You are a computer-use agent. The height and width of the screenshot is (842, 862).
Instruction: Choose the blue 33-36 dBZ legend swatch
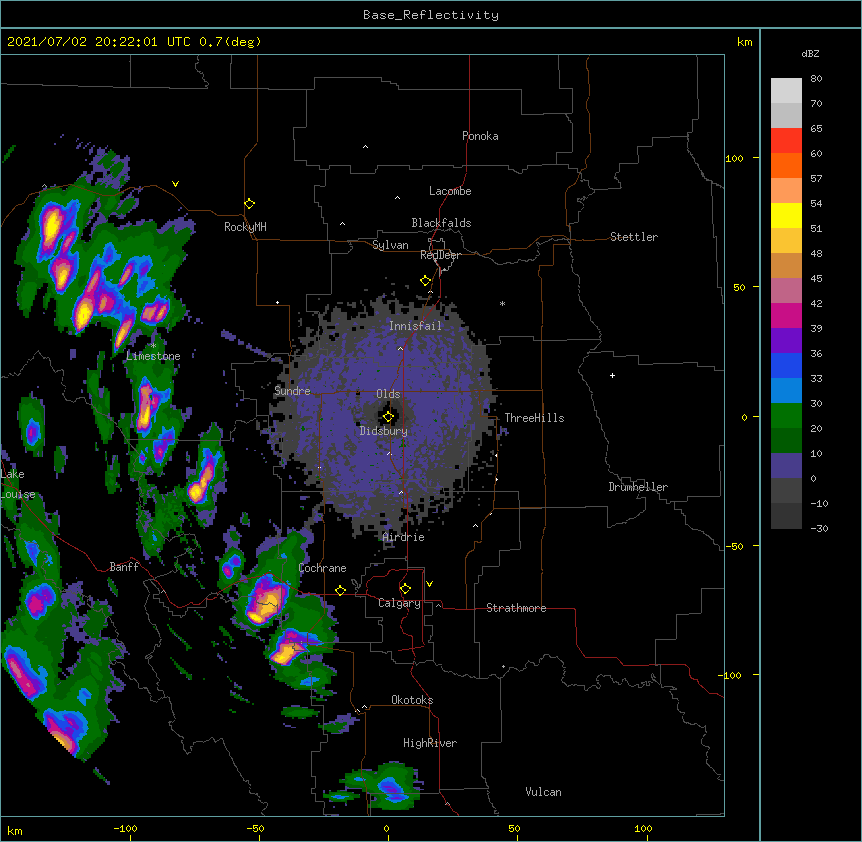click(786, 365)
